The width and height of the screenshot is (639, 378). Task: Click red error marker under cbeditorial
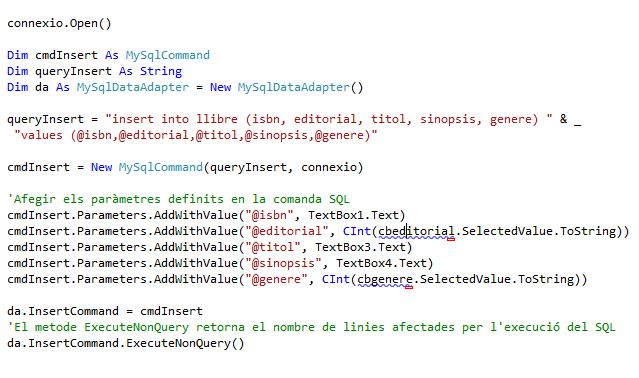(x=451, y=239)
